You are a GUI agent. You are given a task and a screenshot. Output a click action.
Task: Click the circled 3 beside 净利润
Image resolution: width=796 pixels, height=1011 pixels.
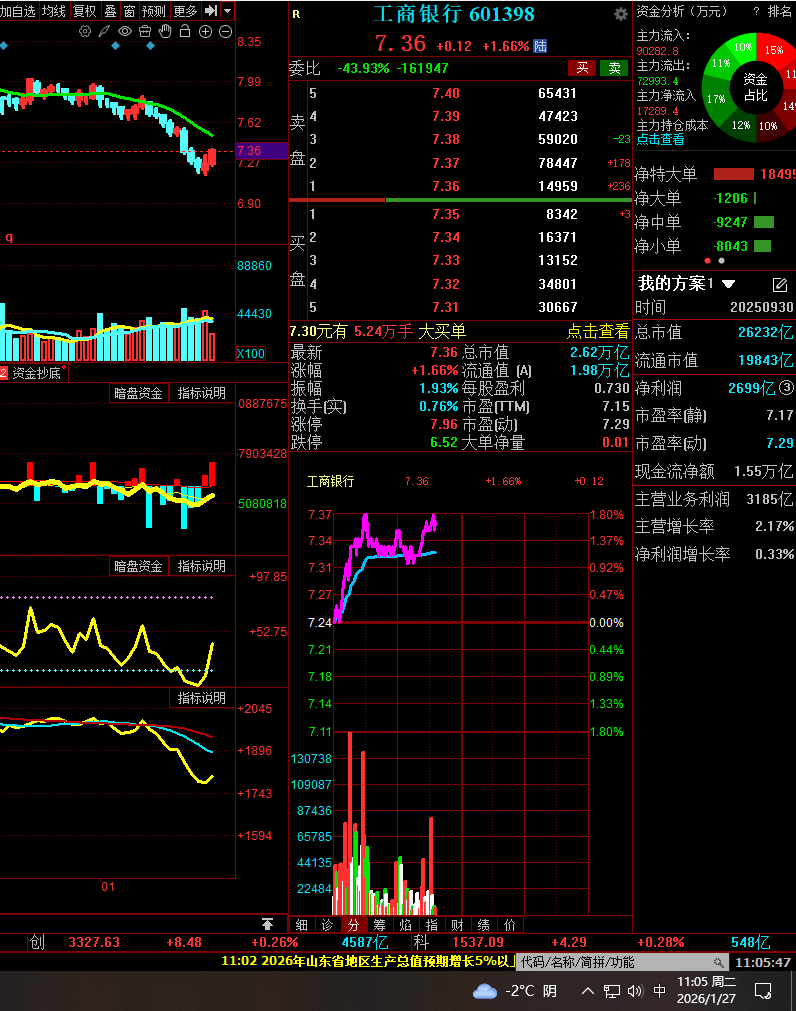point(786,388)
